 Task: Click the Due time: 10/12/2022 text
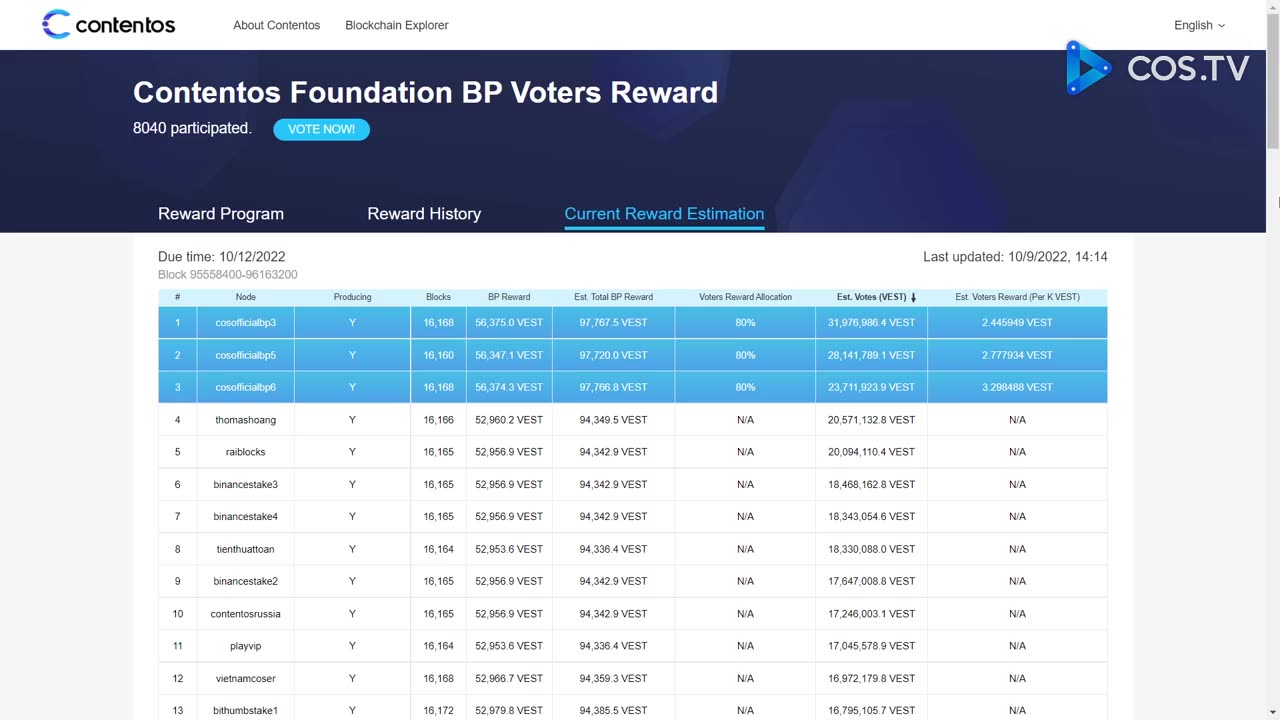point(222,257)
